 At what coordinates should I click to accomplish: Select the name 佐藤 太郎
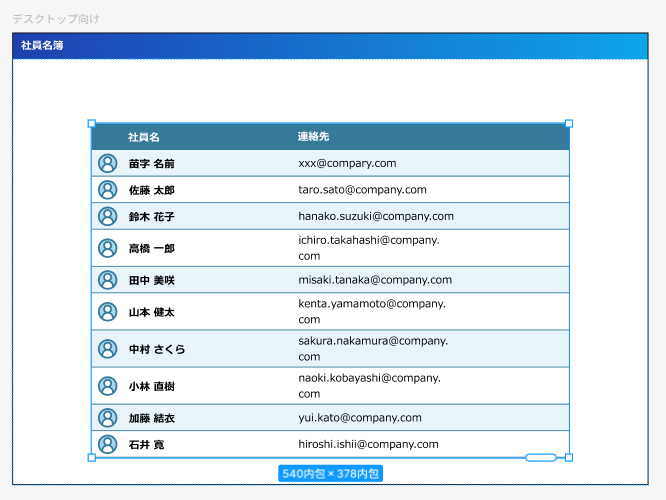tap(152, 190)
